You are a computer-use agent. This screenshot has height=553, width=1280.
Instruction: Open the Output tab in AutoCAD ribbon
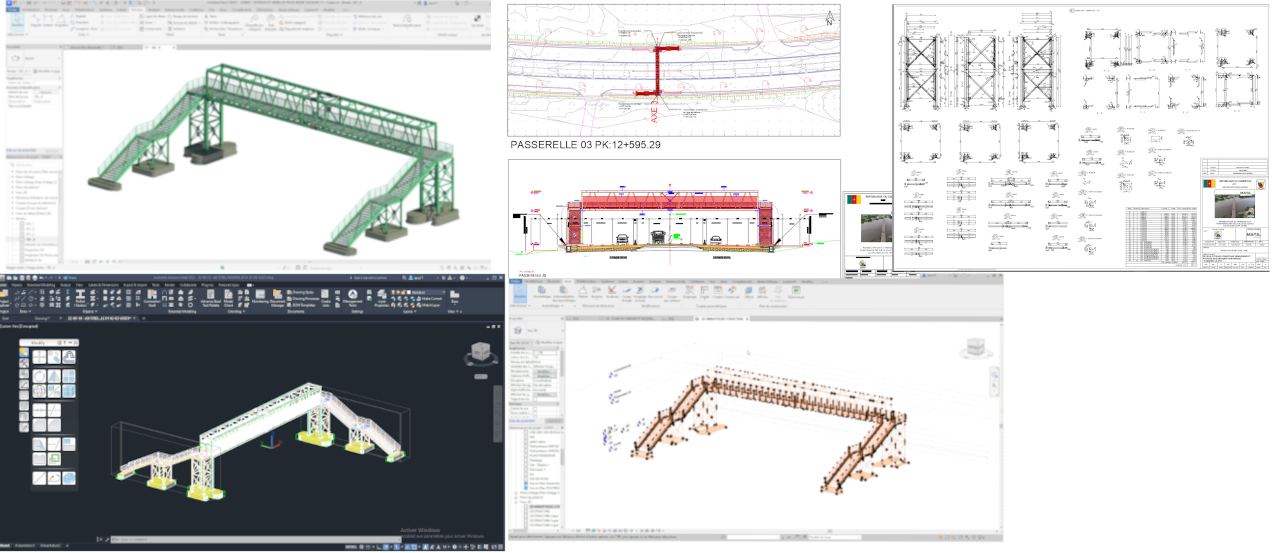[65, 284]
